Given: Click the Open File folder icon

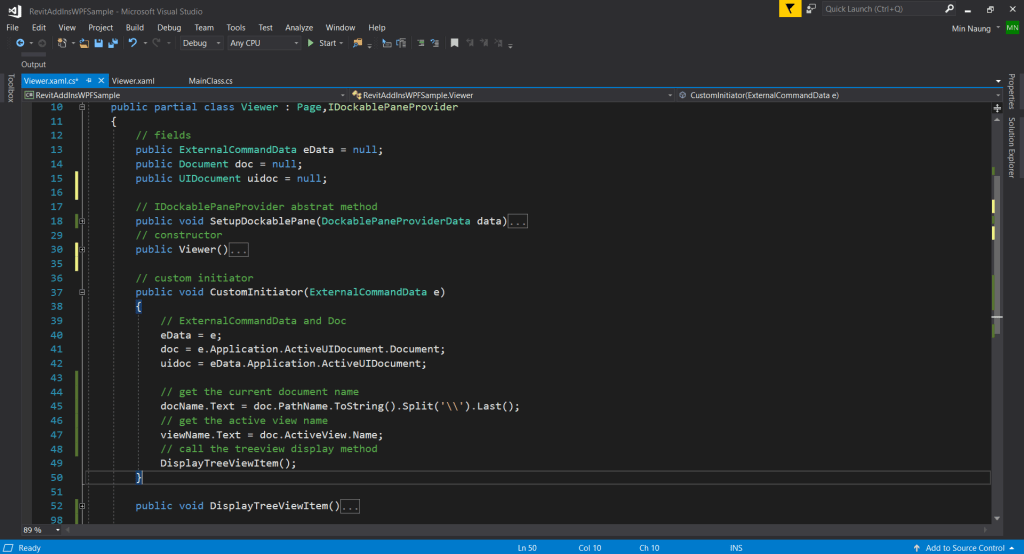Looking at the screenshot, I should (x=85, y=43).
